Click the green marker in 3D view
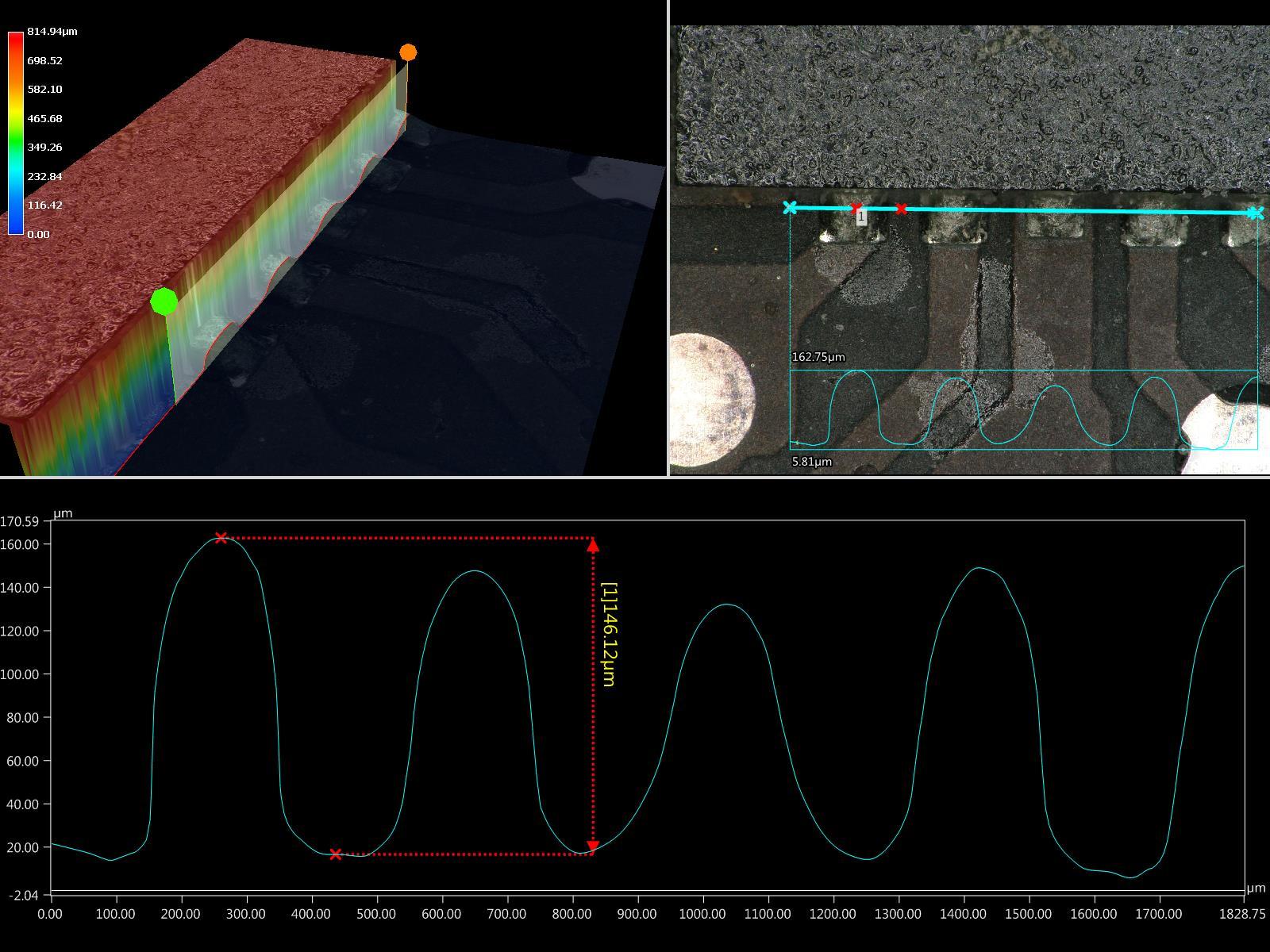Image resolution: width=1270 pixels, height=952 pixels. pyautogui.click(x=164, y=301)
